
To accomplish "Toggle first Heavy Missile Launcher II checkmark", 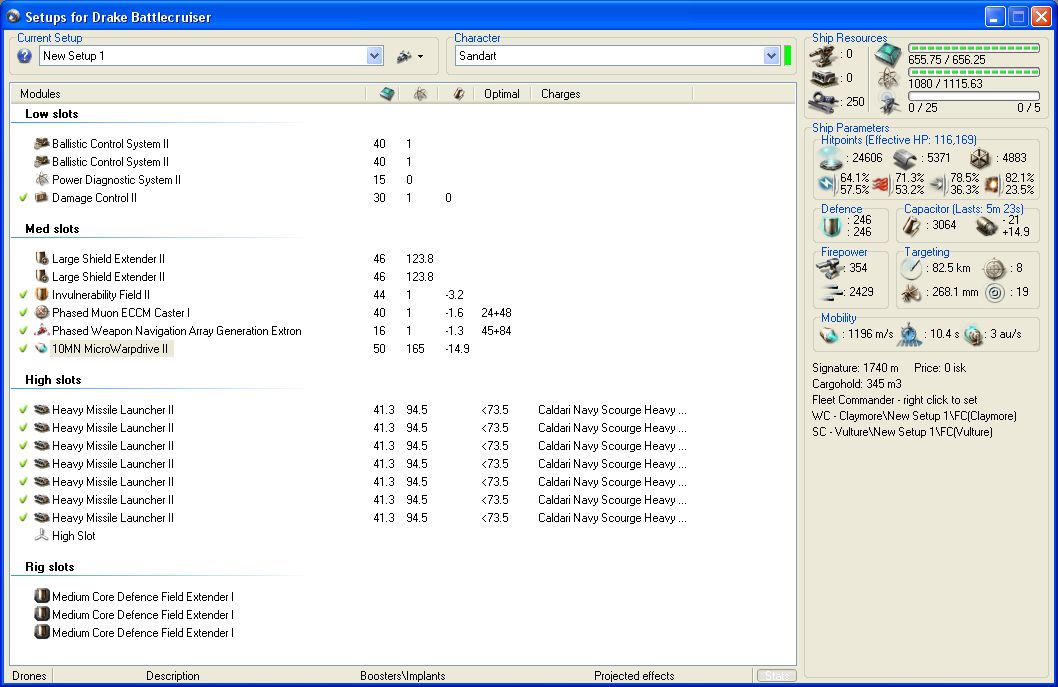I will click(24, 410).
